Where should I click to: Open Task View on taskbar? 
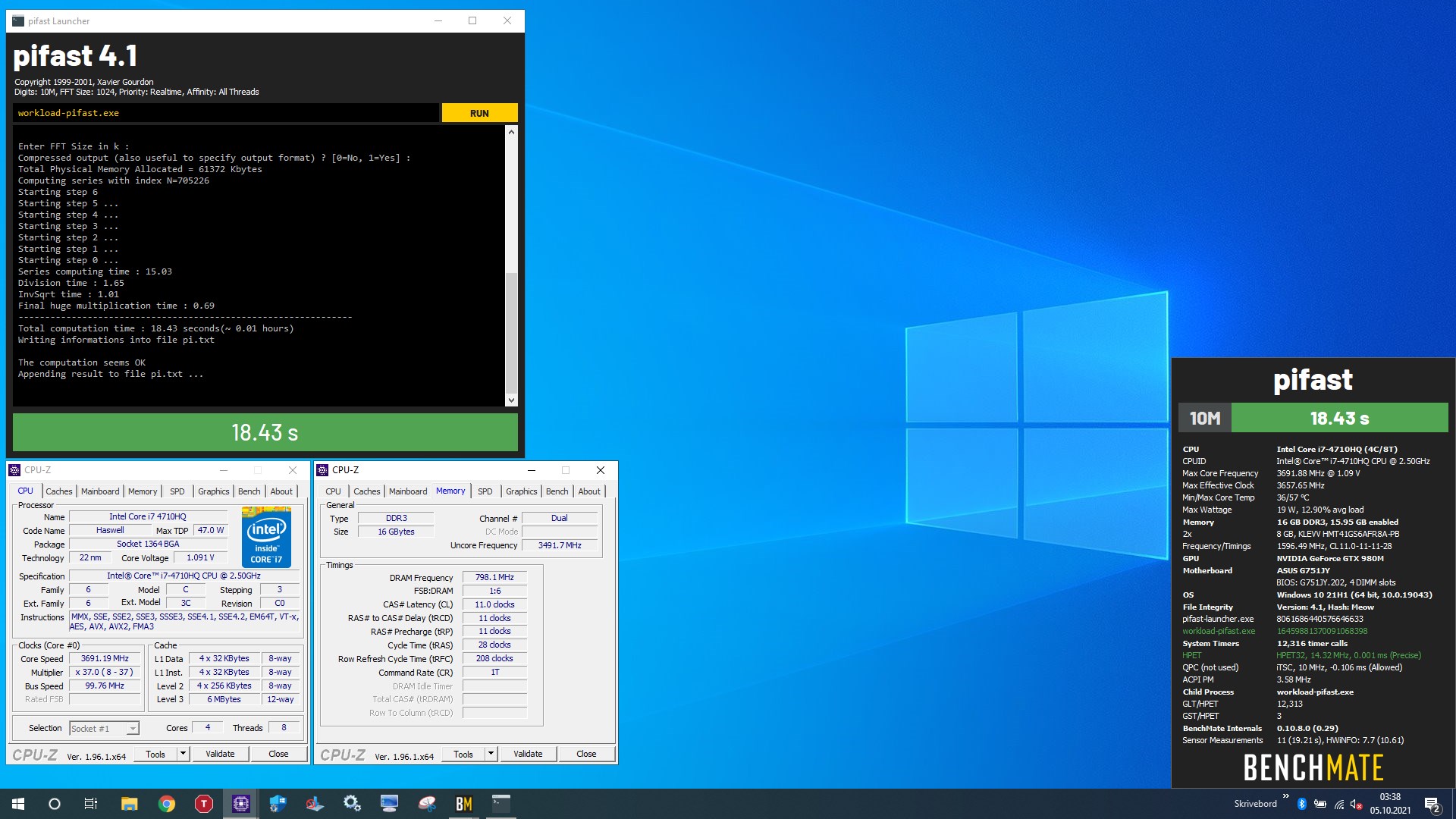coord(91,804)
